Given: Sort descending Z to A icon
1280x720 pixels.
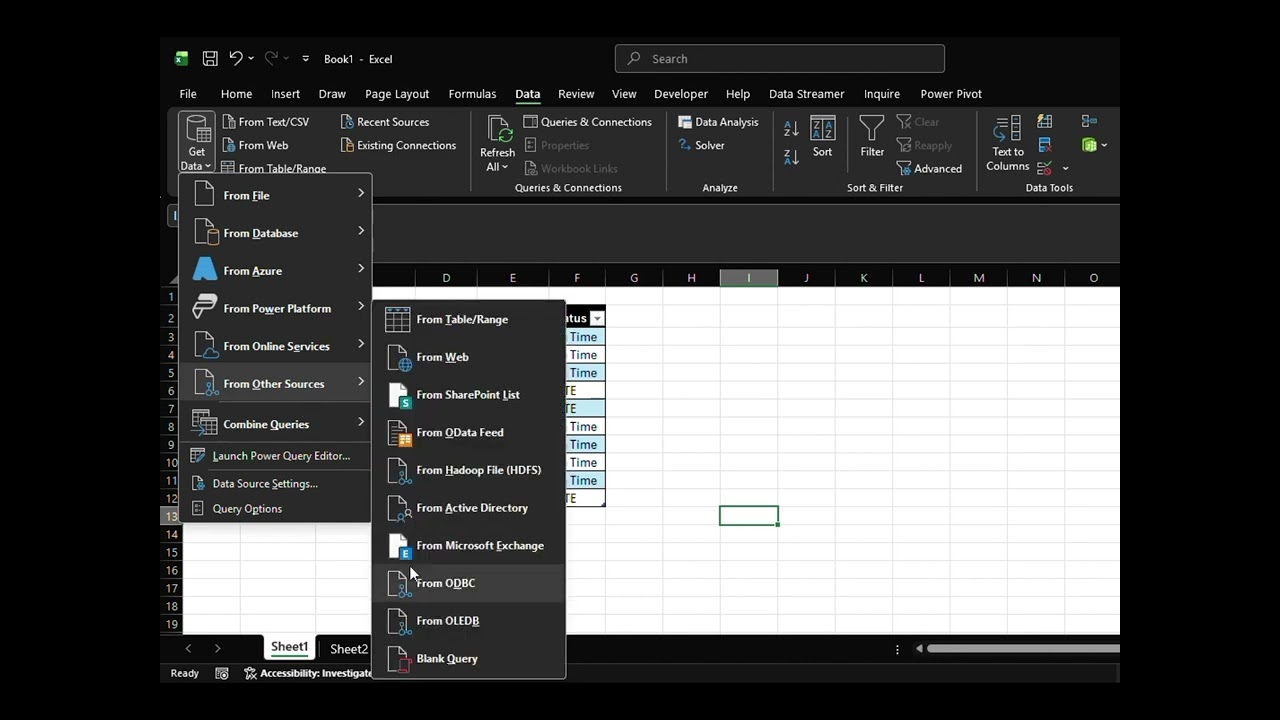Looking at the screenshot, I should (x=791, y=157).
